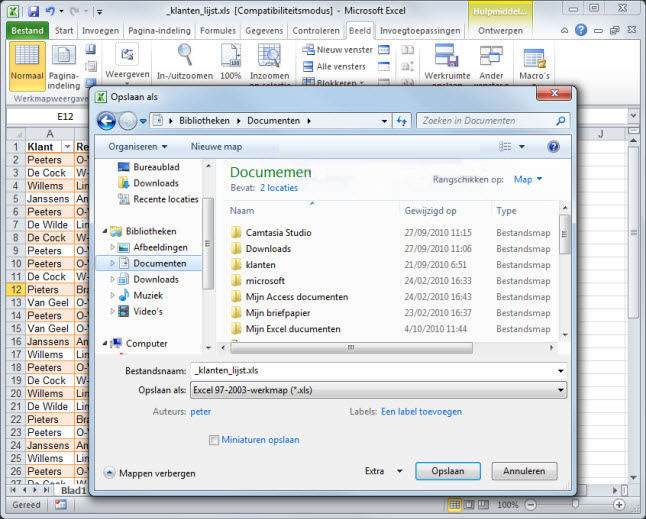The height and width of the screenshot is (519, 646).
Task: Expand address bar previous locations dropdown
Action: [384, 121]
